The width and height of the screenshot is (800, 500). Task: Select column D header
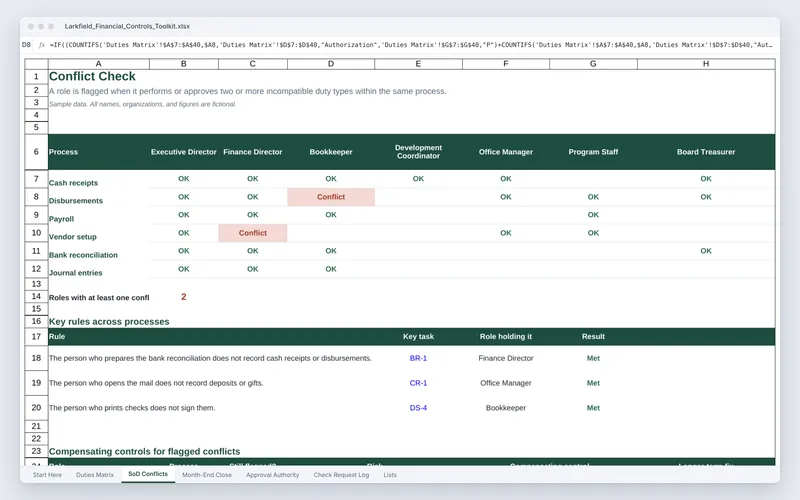coord(331,64)
